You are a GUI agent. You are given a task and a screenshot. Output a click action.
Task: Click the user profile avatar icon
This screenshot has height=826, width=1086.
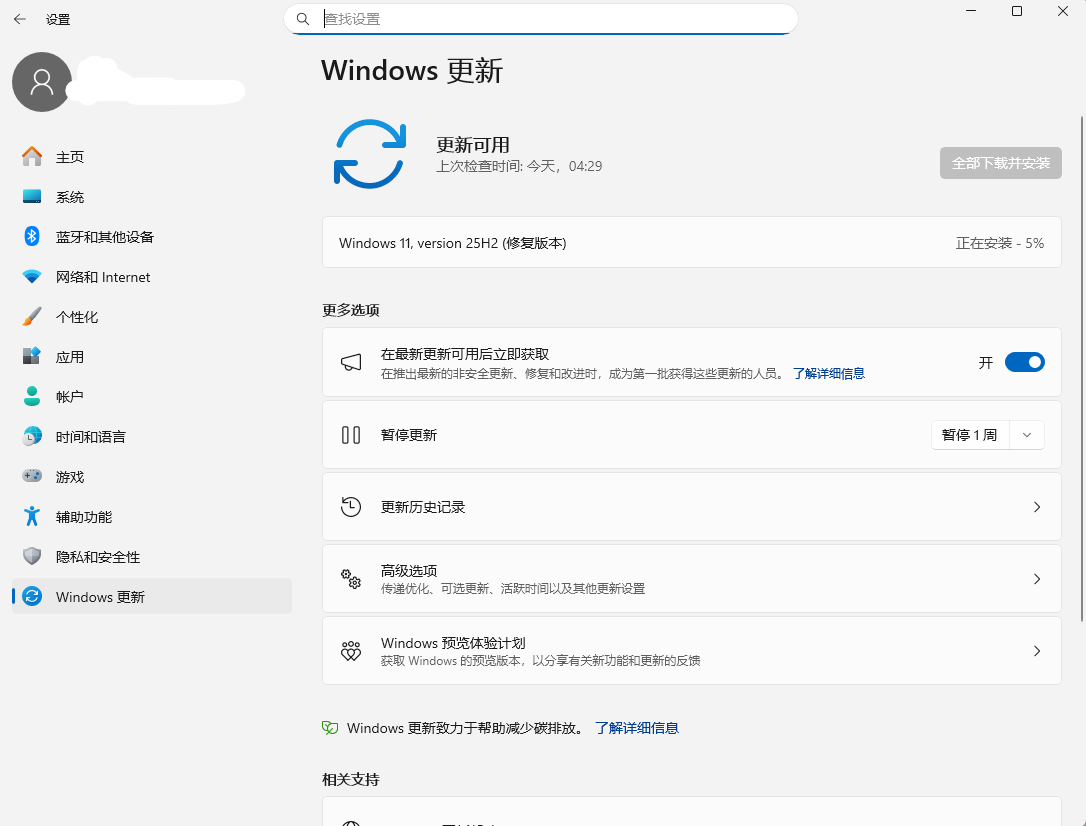pyautogui.click(x=42, y=82)
